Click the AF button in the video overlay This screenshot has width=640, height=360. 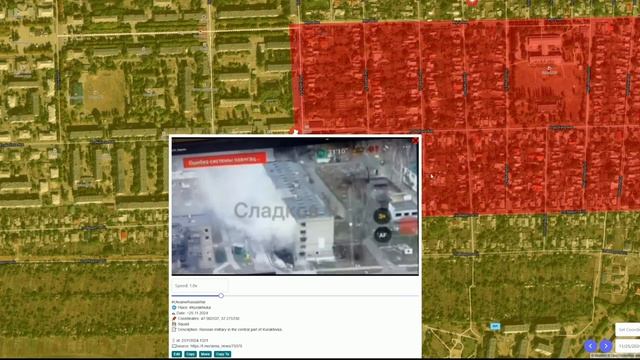tap(382, 235)
